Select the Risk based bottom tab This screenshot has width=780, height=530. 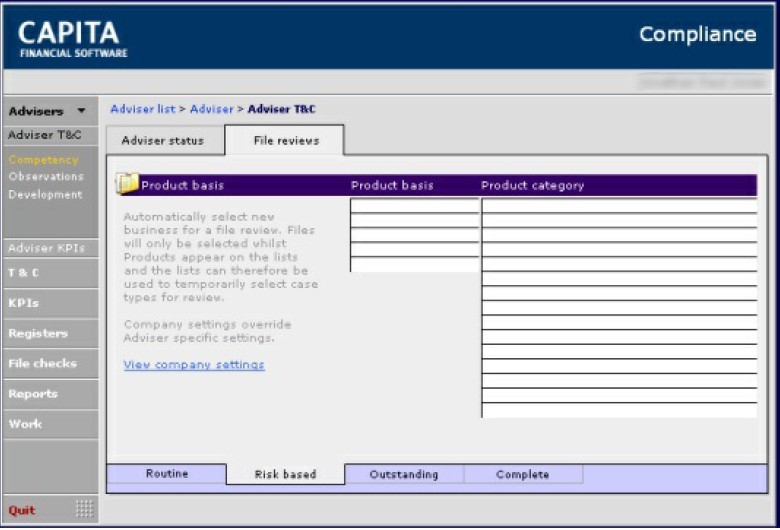pos(285,475)
